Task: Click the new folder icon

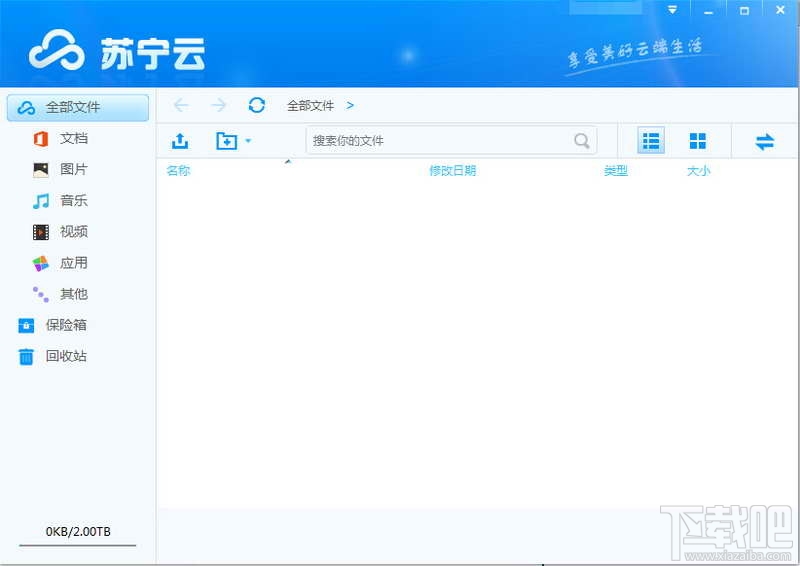Action: pyautogui.click(x=226, y=141)
